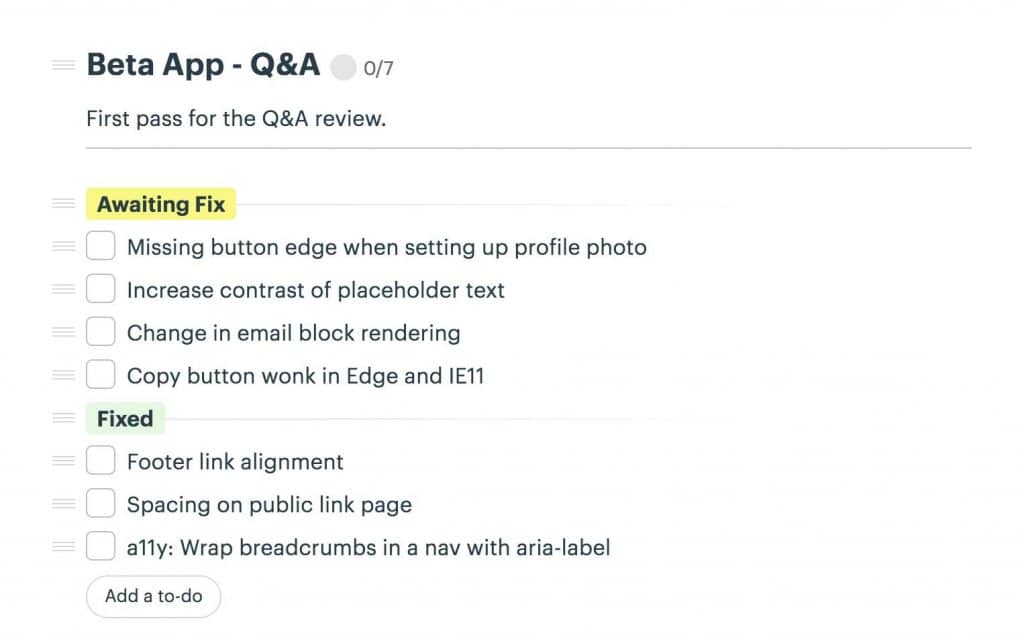Select the yellow Awaiting Fix group label
The width and height of the screenshot is (1024, 637).
pos(160,205)
